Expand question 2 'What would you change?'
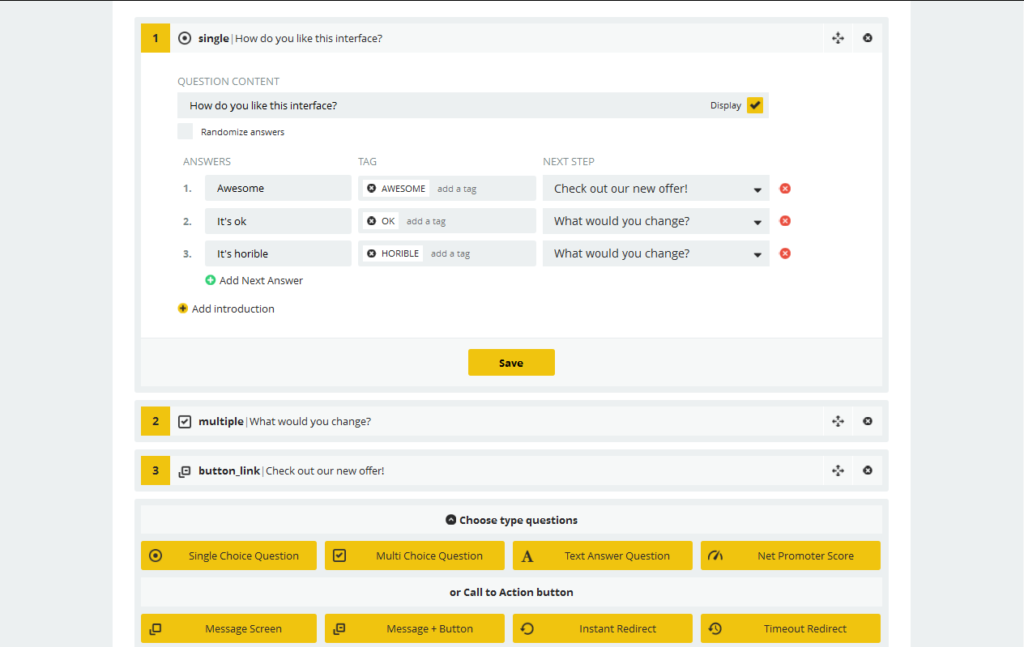This screenshot has height=647, width=1024. 310,422
